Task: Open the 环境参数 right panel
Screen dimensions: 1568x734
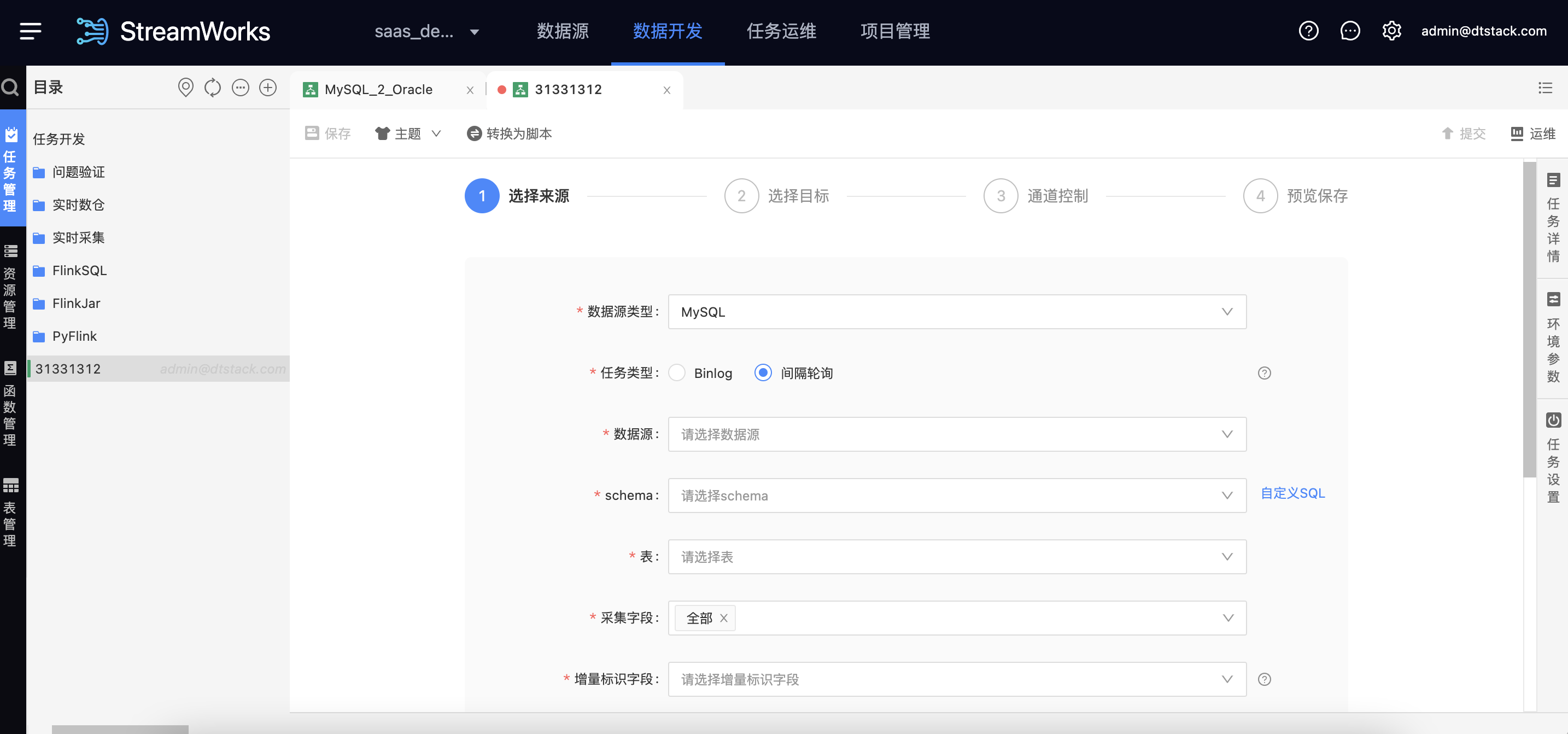Action: [1553, 338]
